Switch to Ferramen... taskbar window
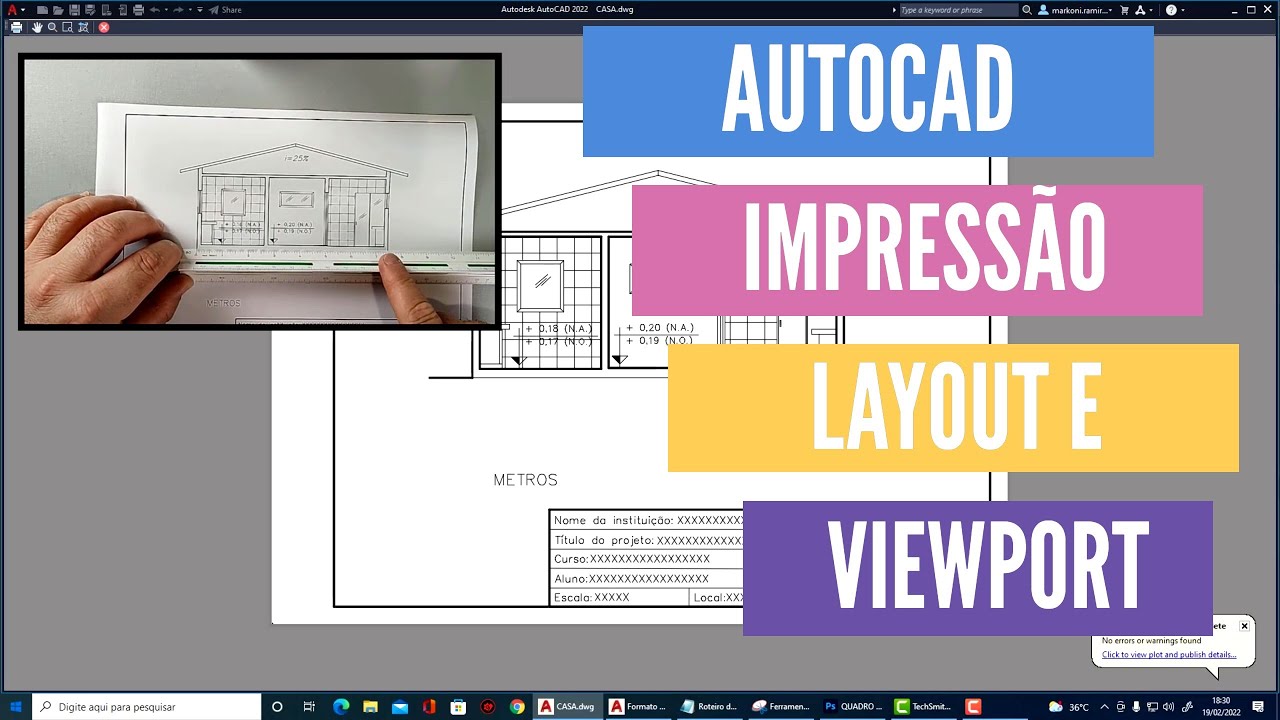The image size is (1280, 720). coord(780,707)
